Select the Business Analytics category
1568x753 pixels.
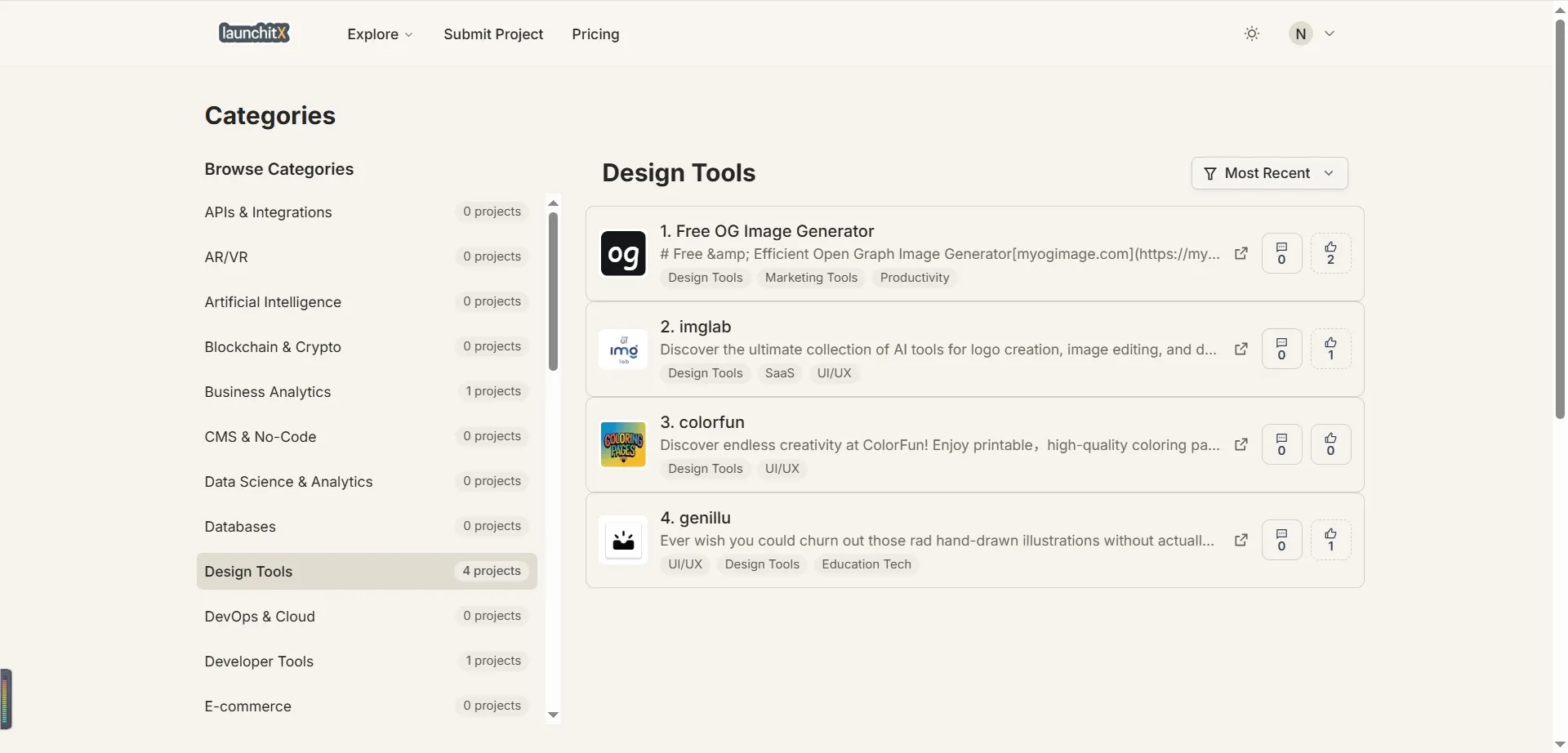268,392
